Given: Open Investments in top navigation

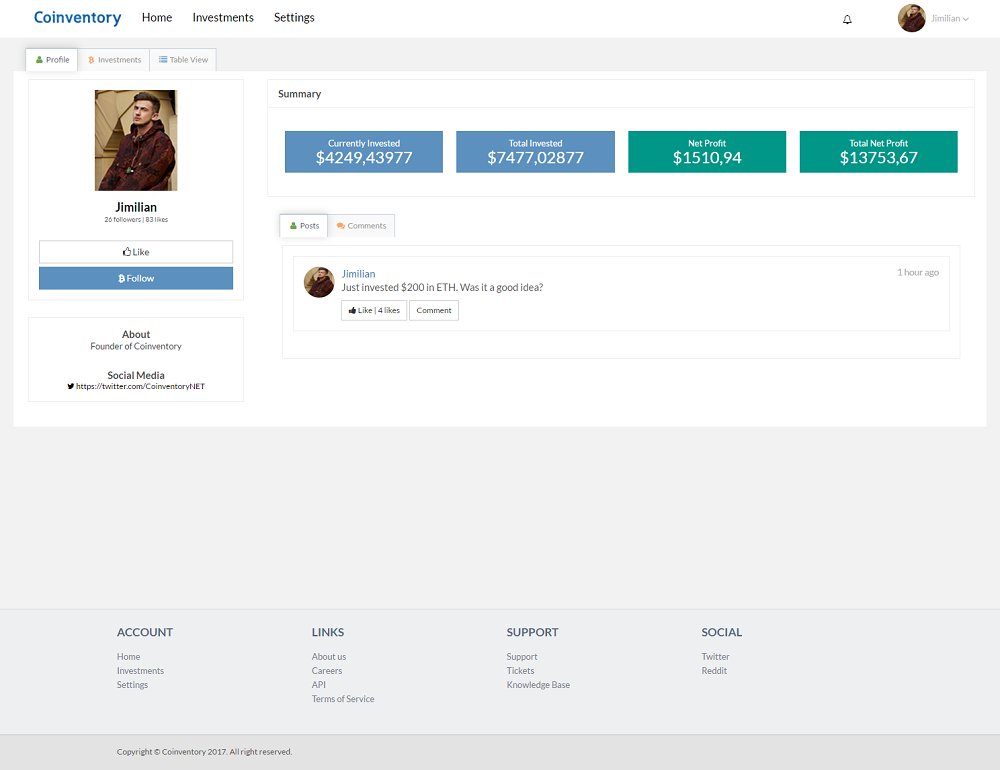Looking at the screenshot, I should tap(223, 18).
